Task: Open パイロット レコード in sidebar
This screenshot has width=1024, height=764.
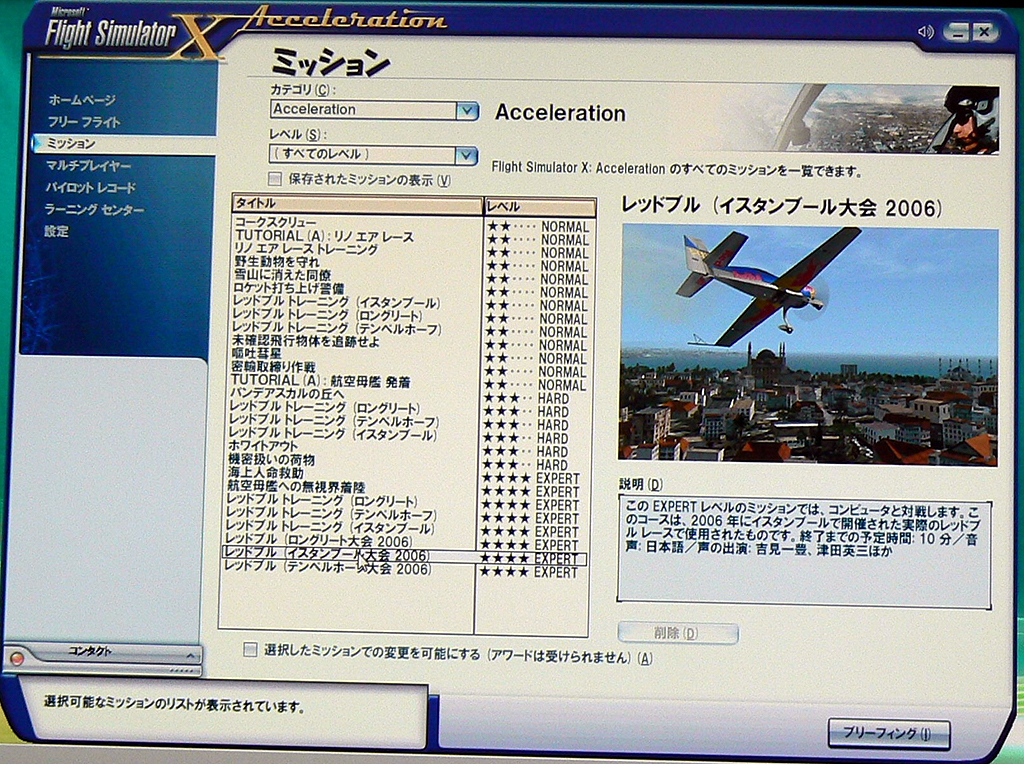Action: tap(90, 188)
